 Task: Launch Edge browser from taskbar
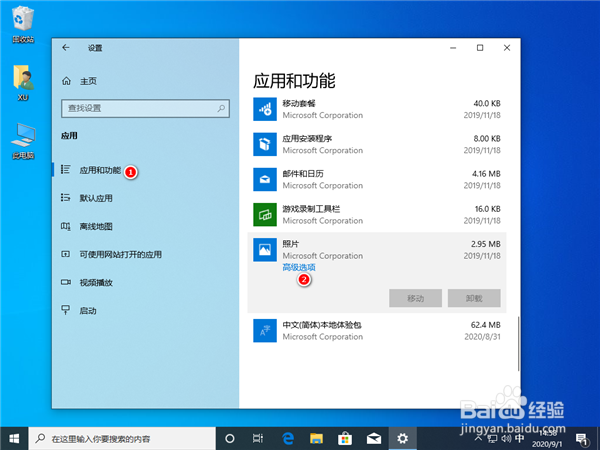288,439
